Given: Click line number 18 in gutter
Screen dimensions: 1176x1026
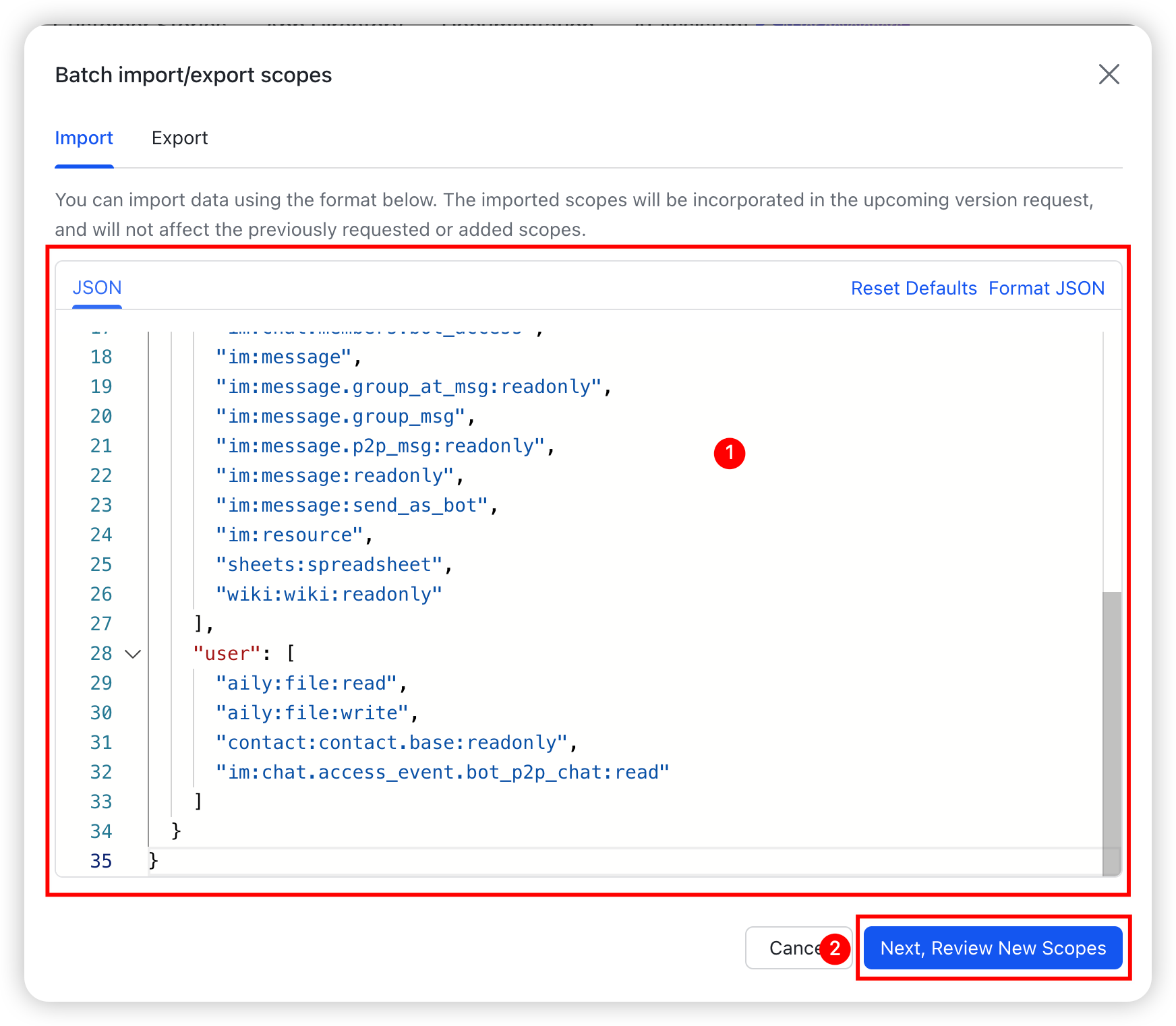Looking at the screenshot, I should tap(101, 357).
